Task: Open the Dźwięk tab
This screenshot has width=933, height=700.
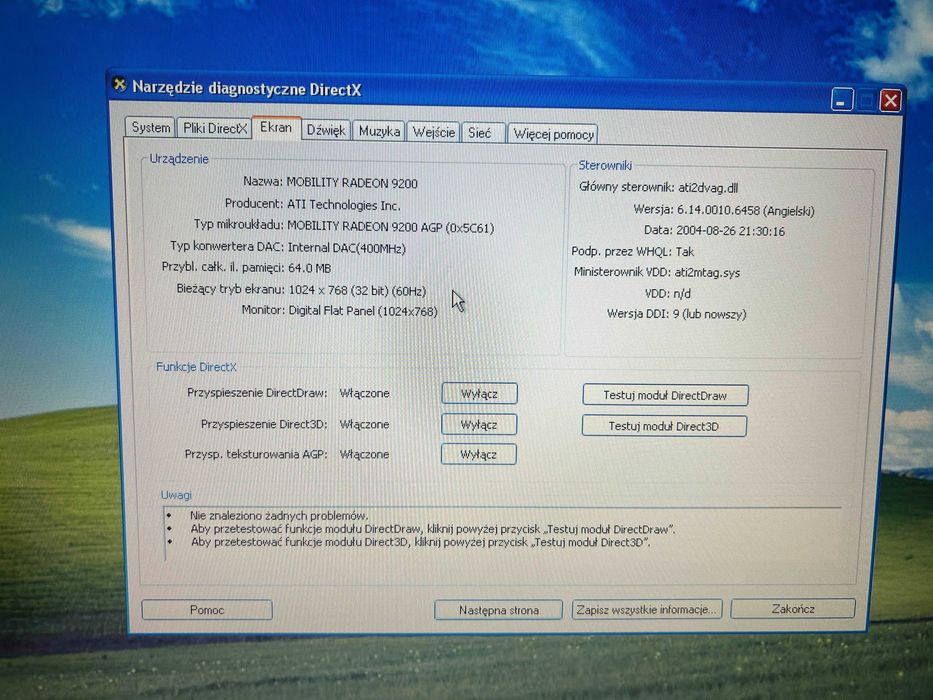Action: (x=325, y=130)
